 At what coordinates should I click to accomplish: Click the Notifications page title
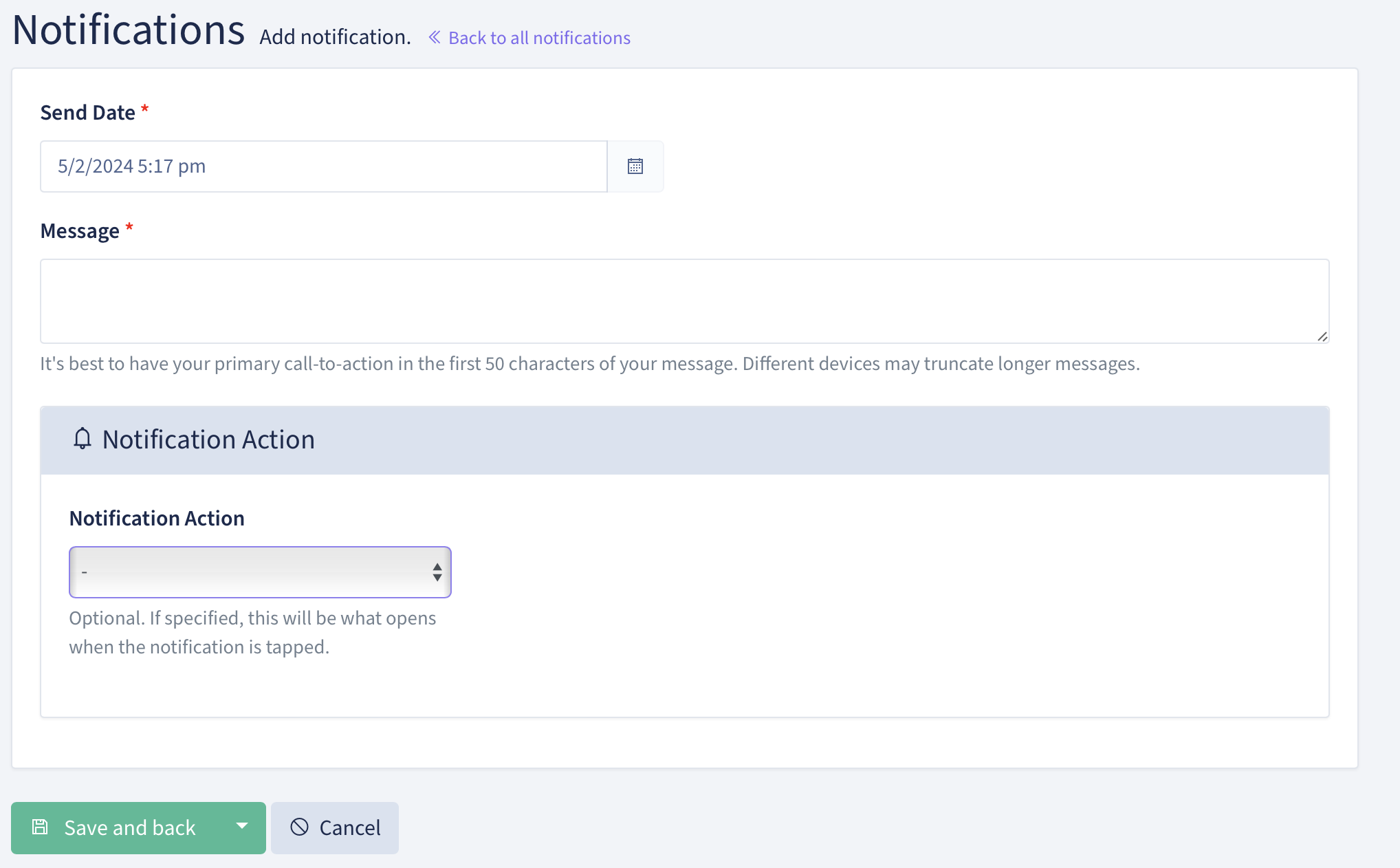pyautogui.click(x=129, y=30)
